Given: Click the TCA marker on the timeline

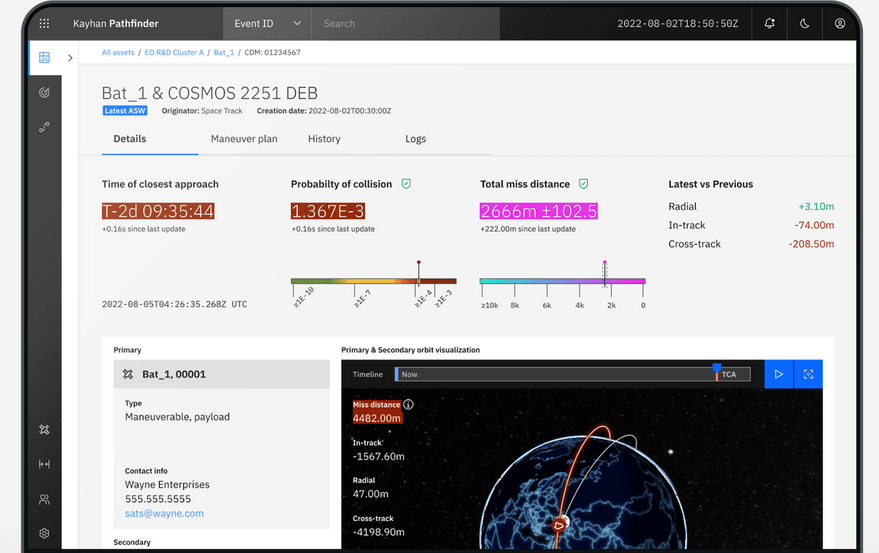Looking at the screenshot, I should point(717,373).
